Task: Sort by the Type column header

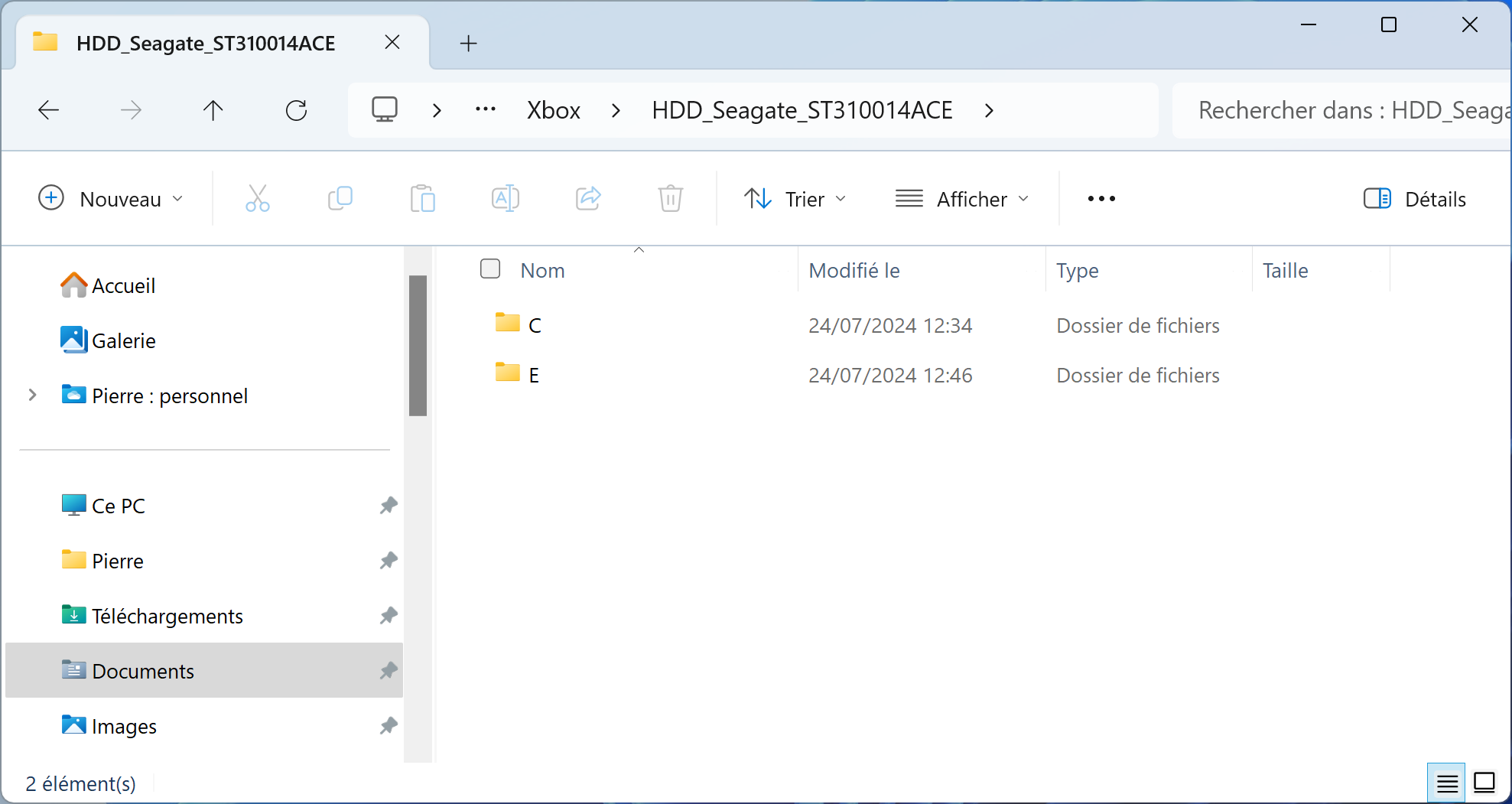Action: point(1078,271)
